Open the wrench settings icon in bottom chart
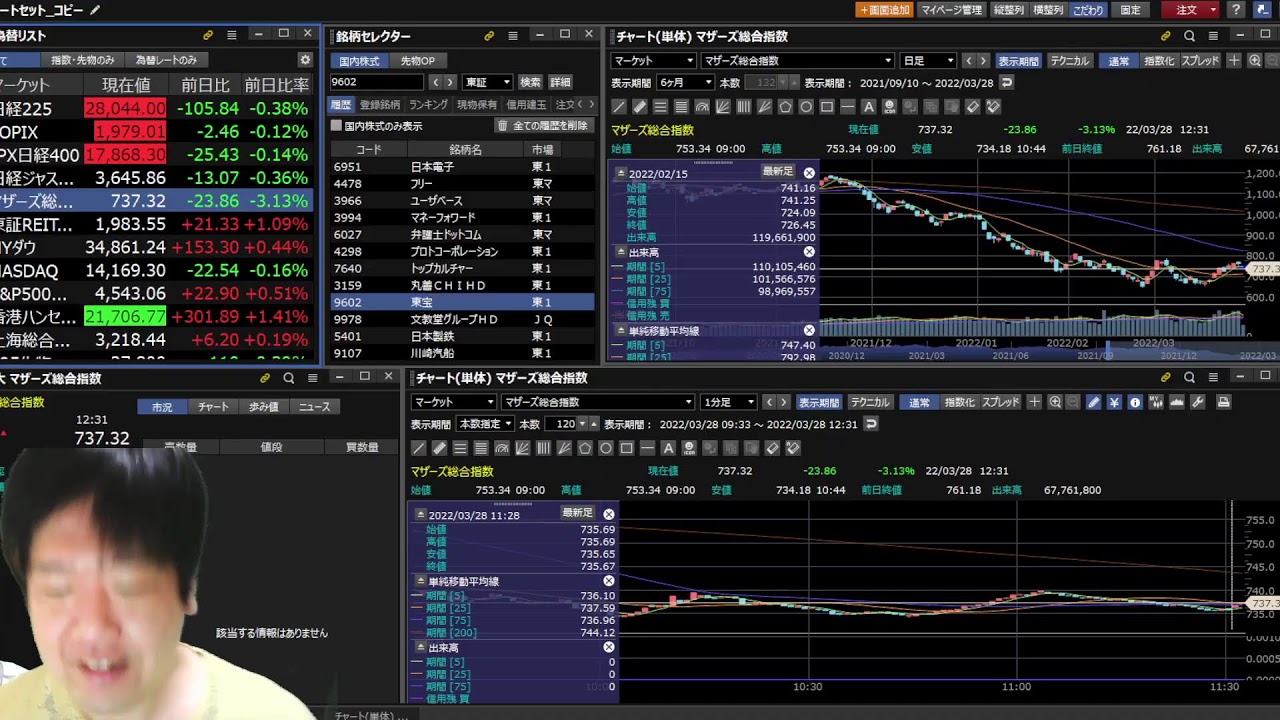 [x=1198, y=403]
